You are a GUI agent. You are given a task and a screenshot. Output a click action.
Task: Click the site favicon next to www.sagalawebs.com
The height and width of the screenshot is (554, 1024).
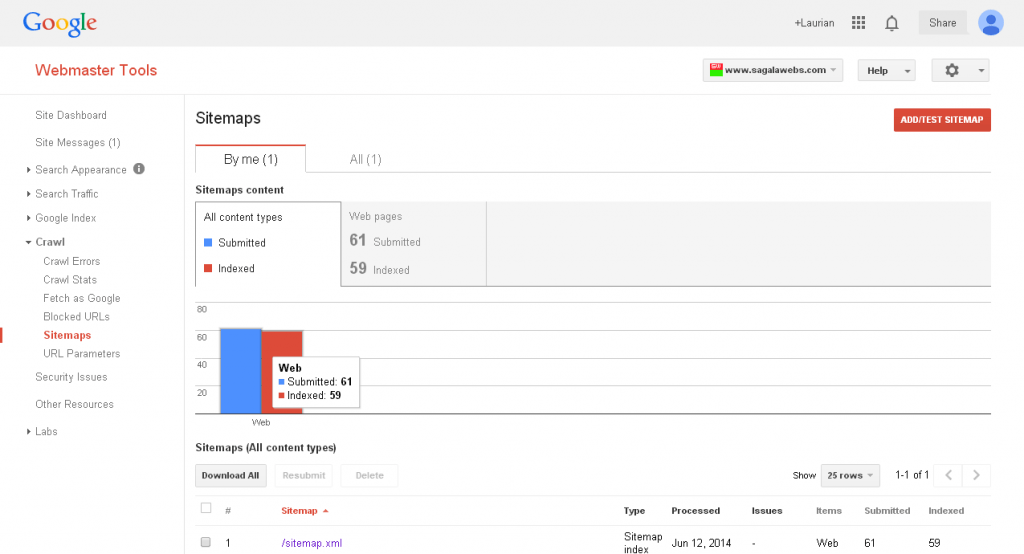click(x=716, y=70)
